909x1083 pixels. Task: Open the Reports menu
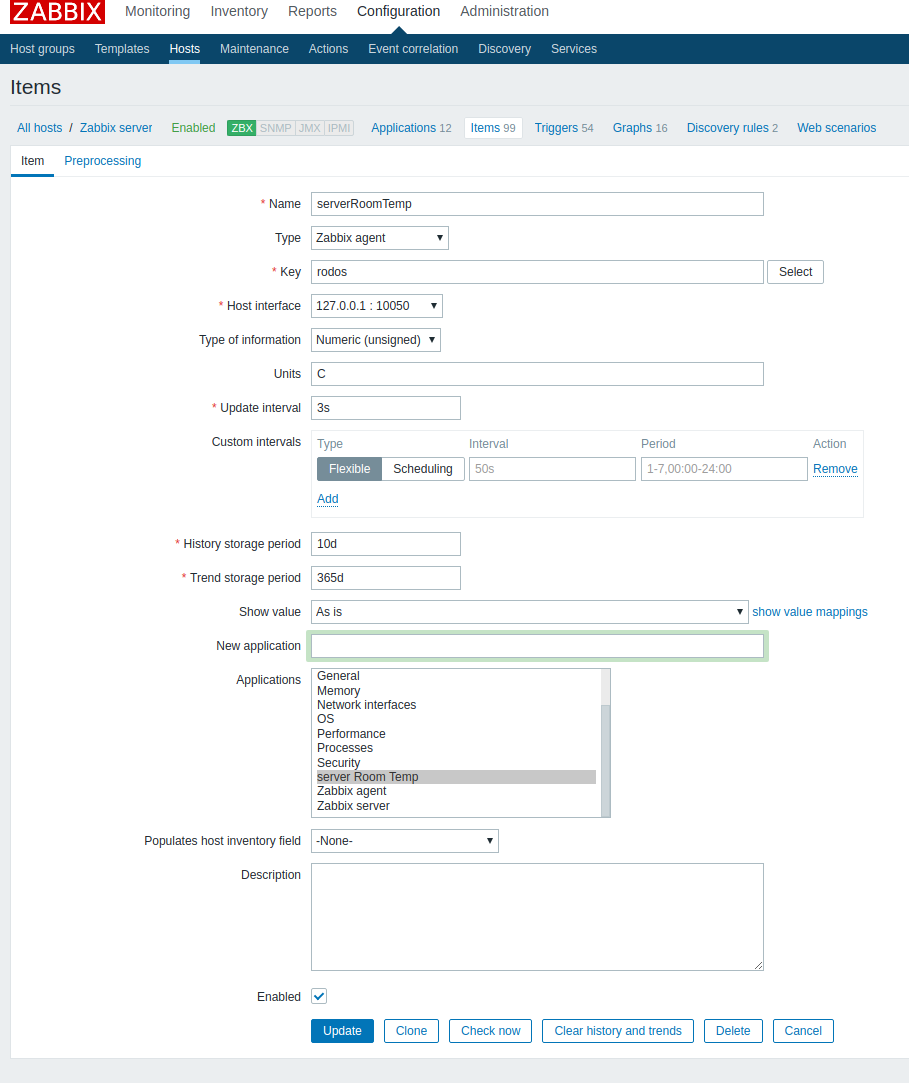(312, 11)
